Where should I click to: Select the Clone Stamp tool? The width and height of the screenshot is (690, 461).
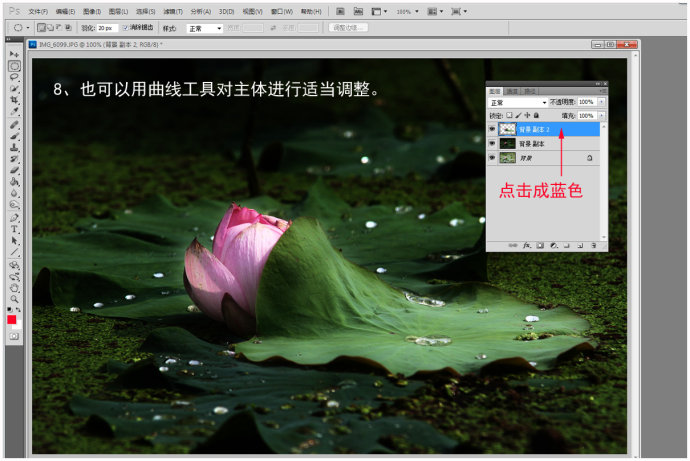tap(14, 148)
